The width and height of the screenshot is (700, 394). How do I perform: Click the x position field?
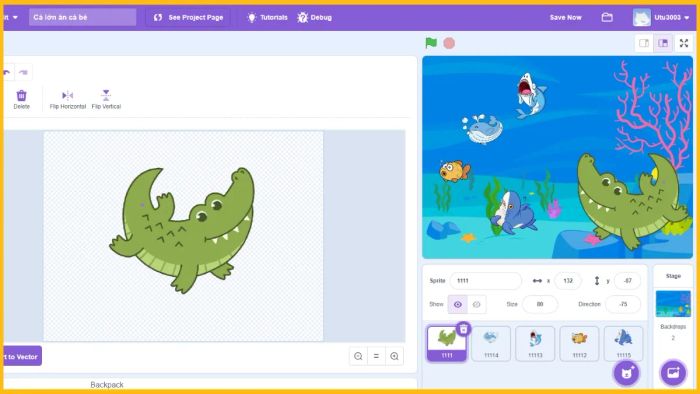tap(567, 281)
